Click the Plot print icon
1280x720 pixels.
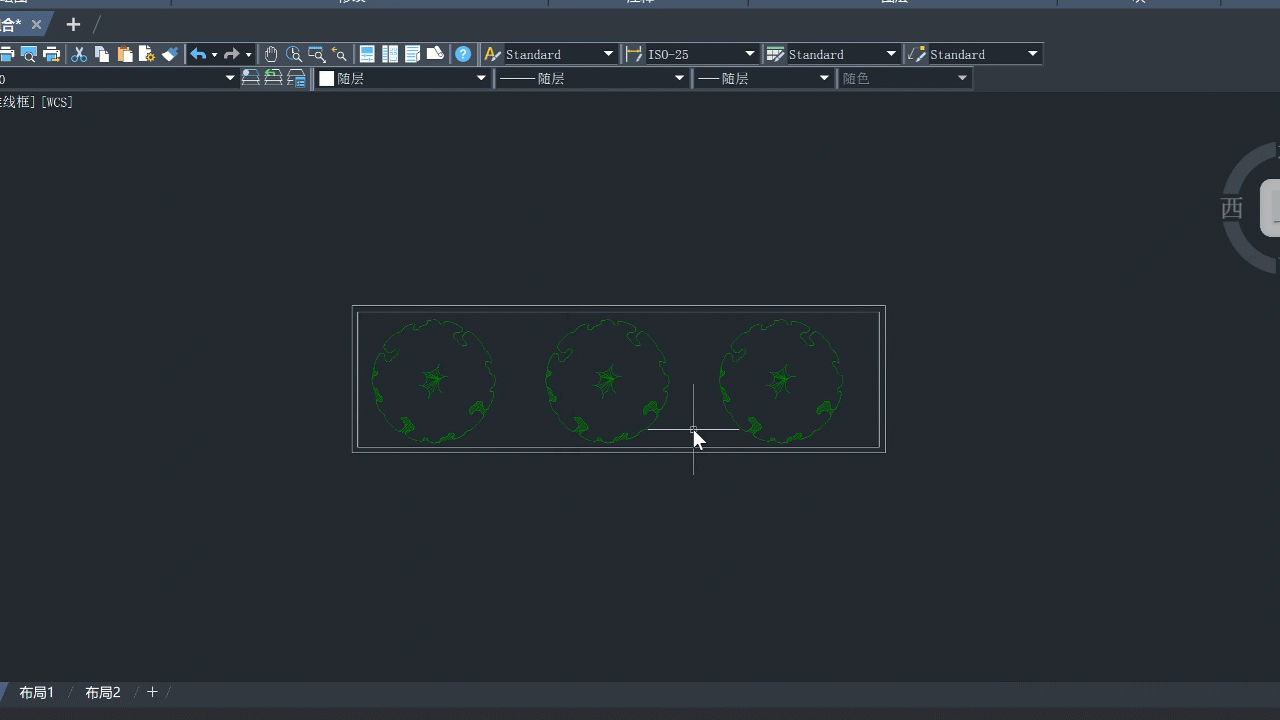(x=6, y=54)
